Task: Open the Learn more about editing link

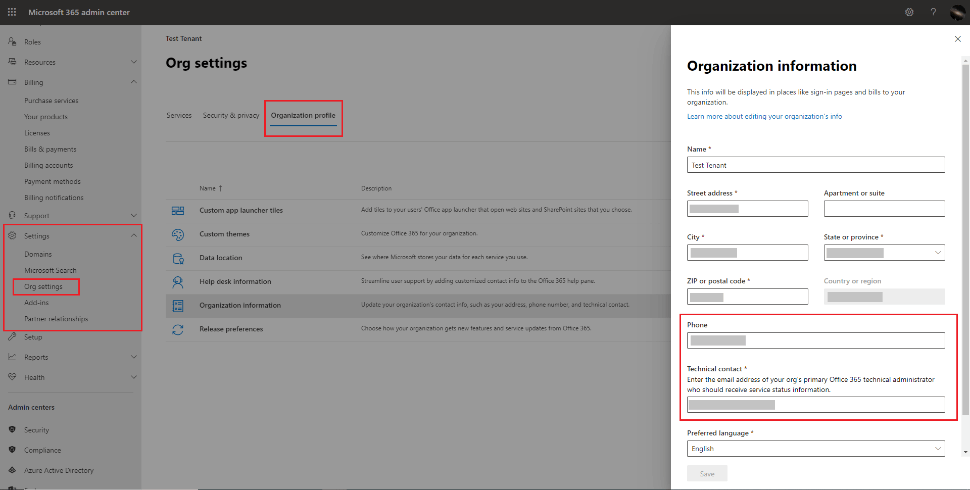Action: point(765,116)
